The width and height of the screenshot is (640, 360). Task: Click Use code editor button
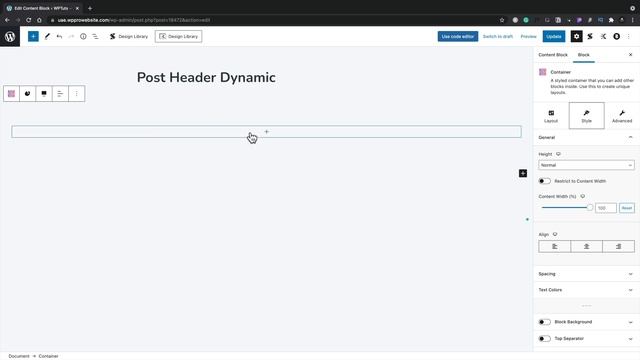[x=458, y=36]
